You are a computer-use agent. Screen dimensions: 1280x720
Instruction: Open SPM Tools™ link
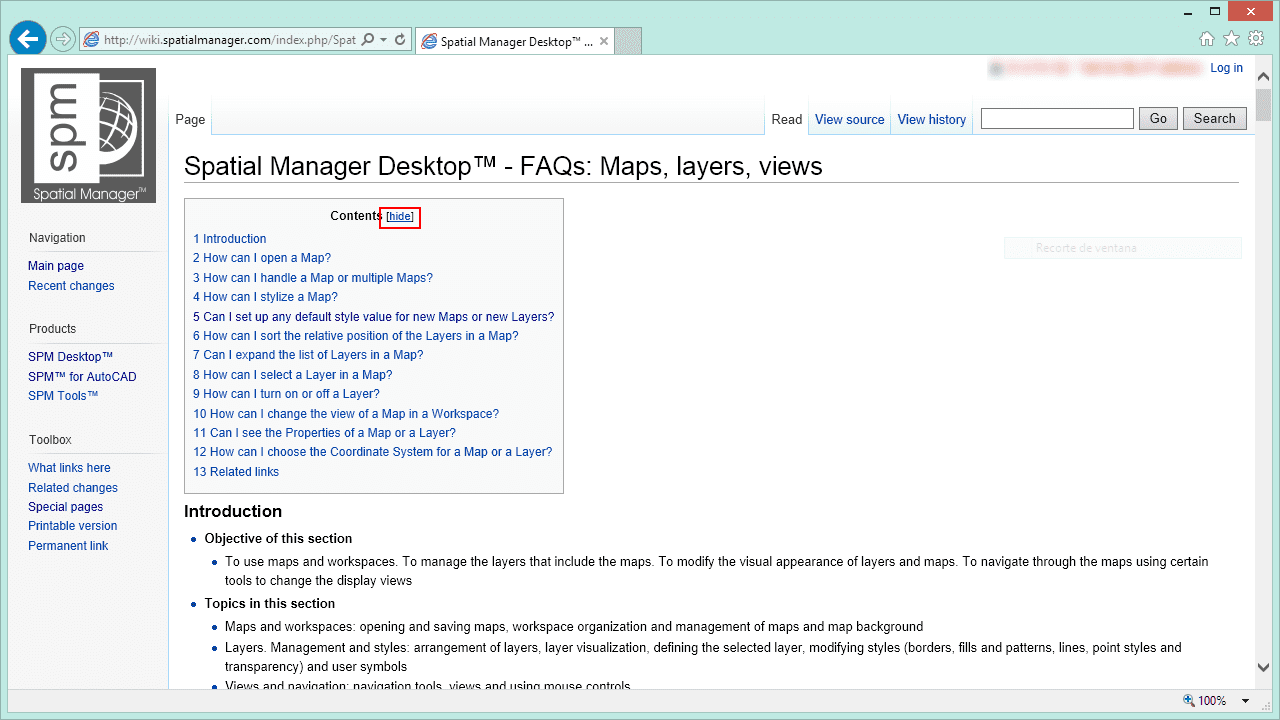point(63,396)
